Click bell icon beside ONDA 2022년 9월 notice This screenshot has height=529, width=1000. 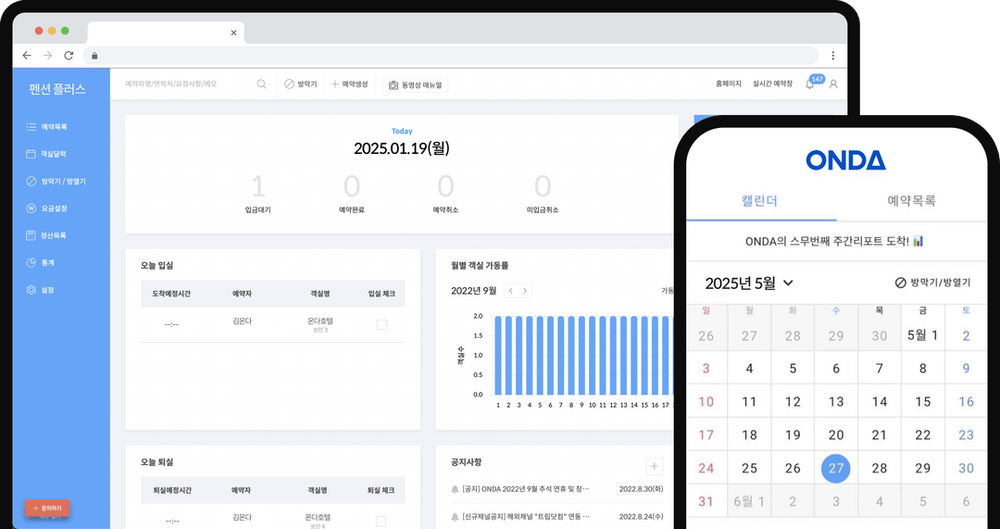455,489
